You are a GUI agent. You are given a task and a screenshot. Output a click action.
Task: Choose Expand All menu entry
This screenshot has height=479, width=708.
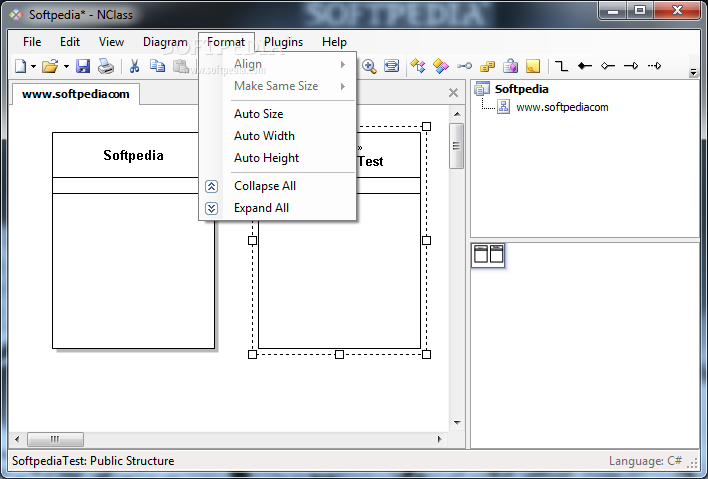[x=278, y=208]
